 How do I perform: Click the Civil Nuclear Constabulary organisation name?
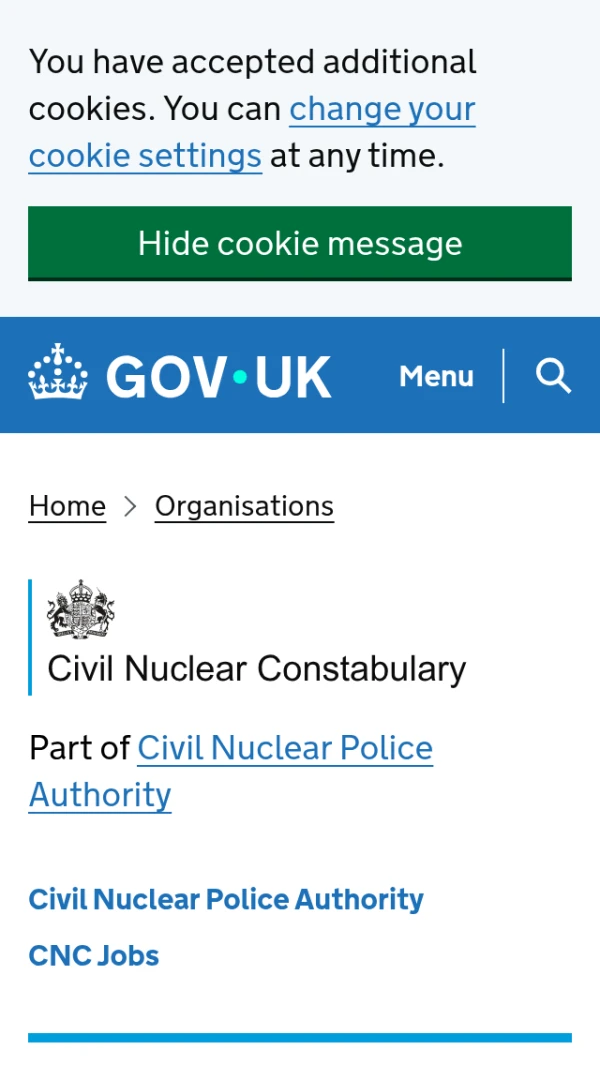[x=257, y=668]
